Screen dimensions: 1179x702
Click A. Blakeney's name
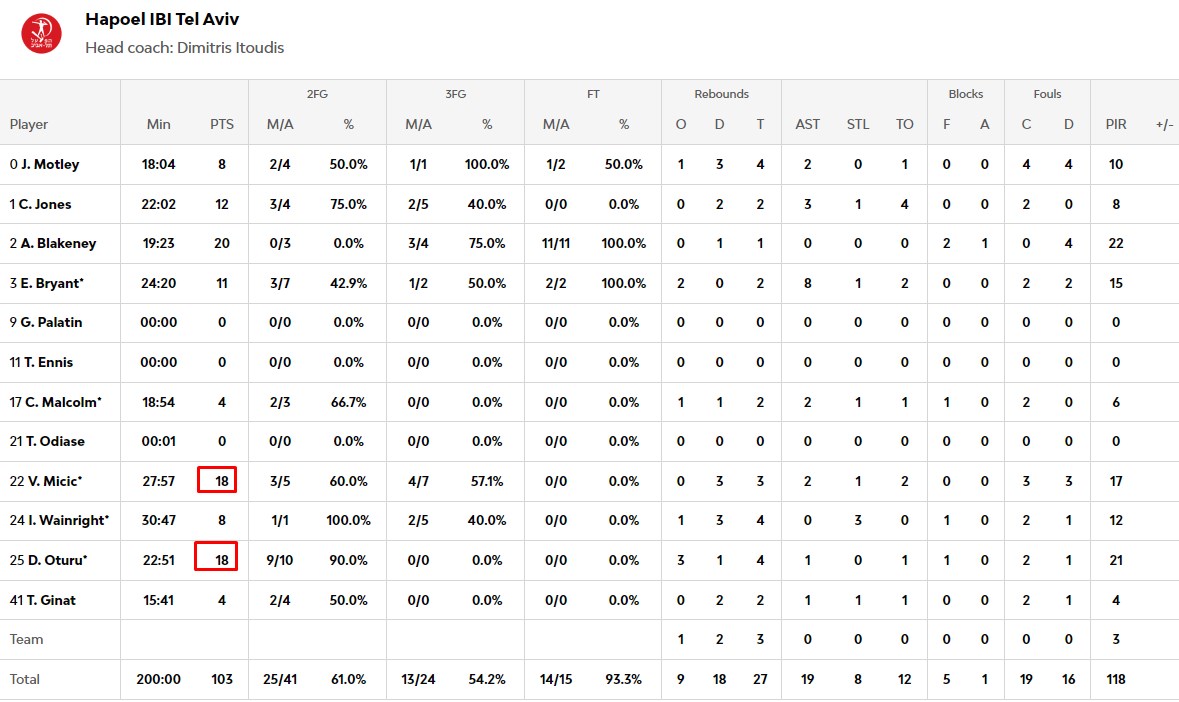(x=56, y=243)
